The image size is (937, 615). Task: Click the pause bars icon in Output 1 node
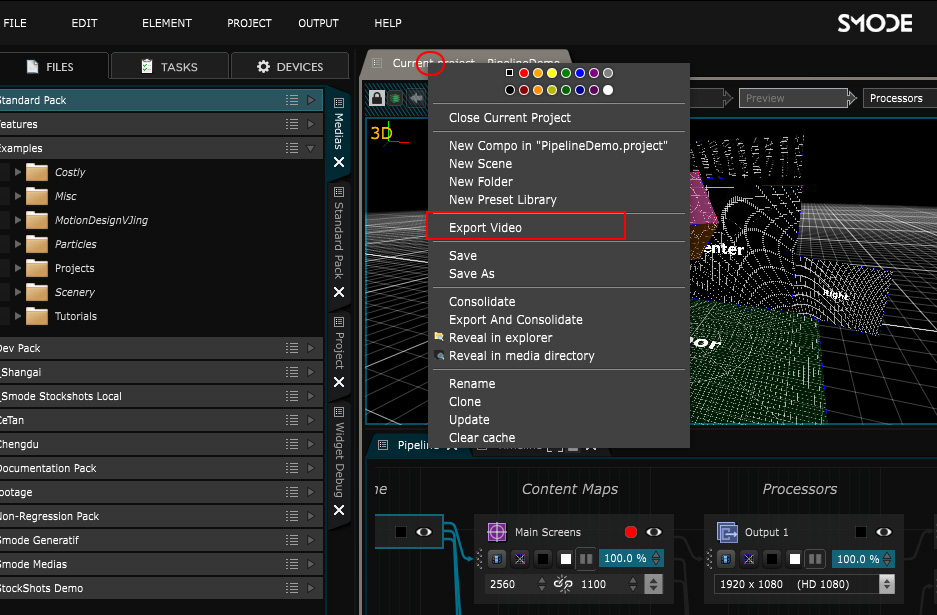pyautogui.click(x=815, y=559)
